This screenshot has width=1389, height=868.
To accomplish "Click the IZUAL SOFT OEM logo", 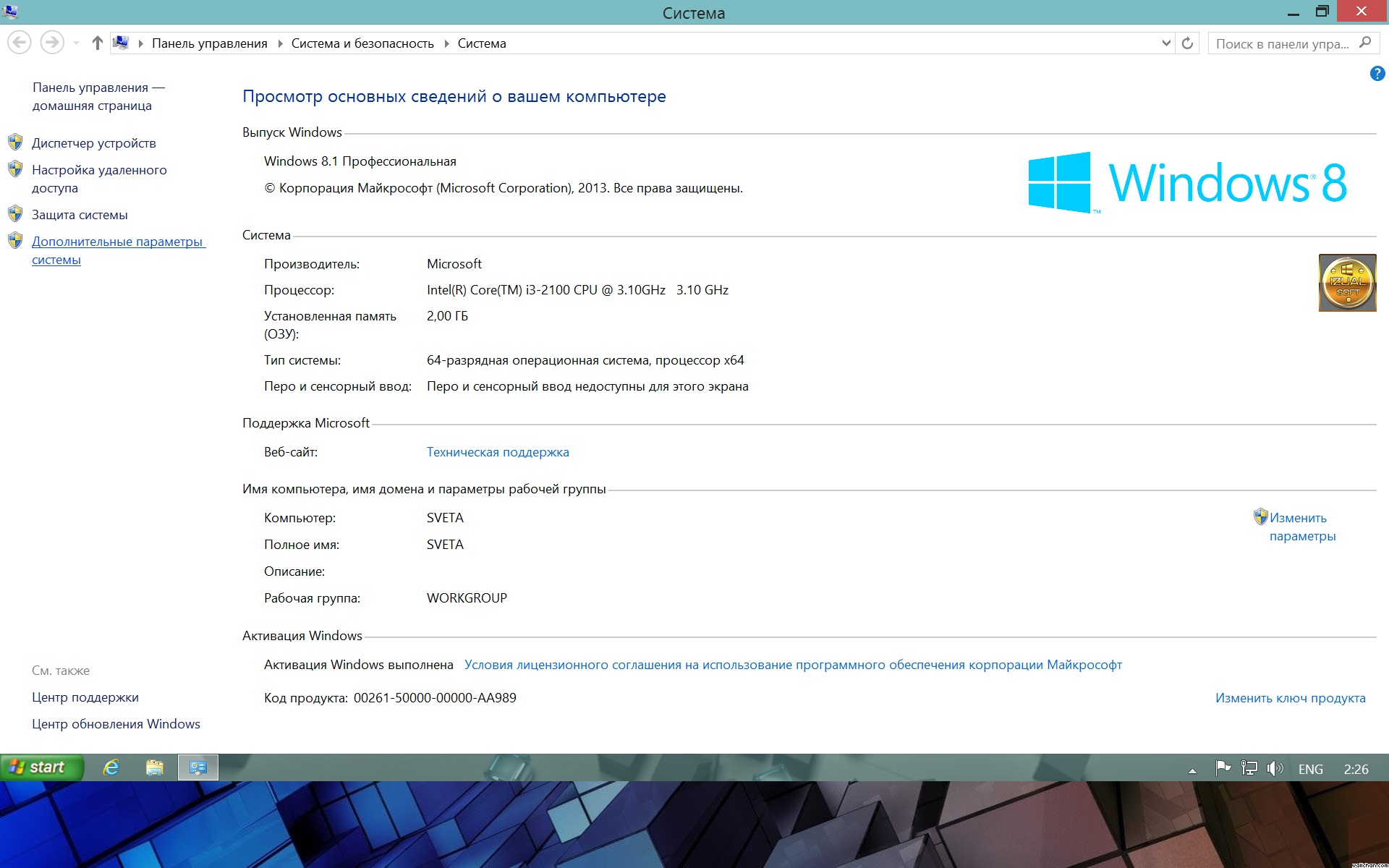I will click(x=1347, y=283).
